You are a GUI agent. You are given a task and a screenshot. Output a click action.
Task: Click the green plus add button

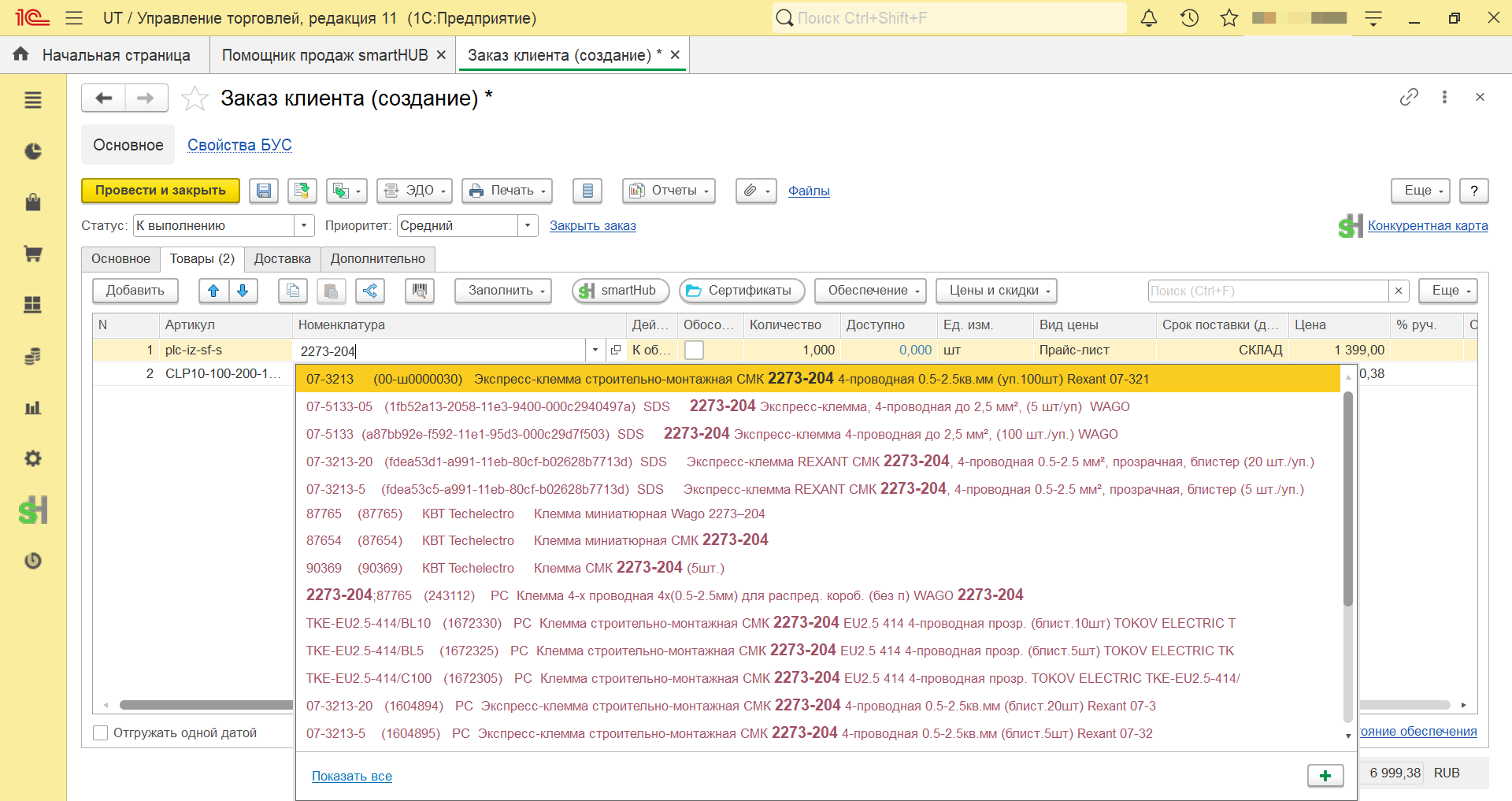point(1325,775)
